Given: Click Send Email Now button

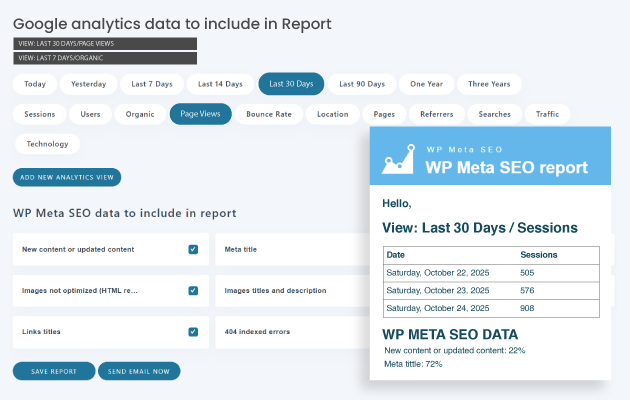Looking at the screenshot, I should 139,371.
